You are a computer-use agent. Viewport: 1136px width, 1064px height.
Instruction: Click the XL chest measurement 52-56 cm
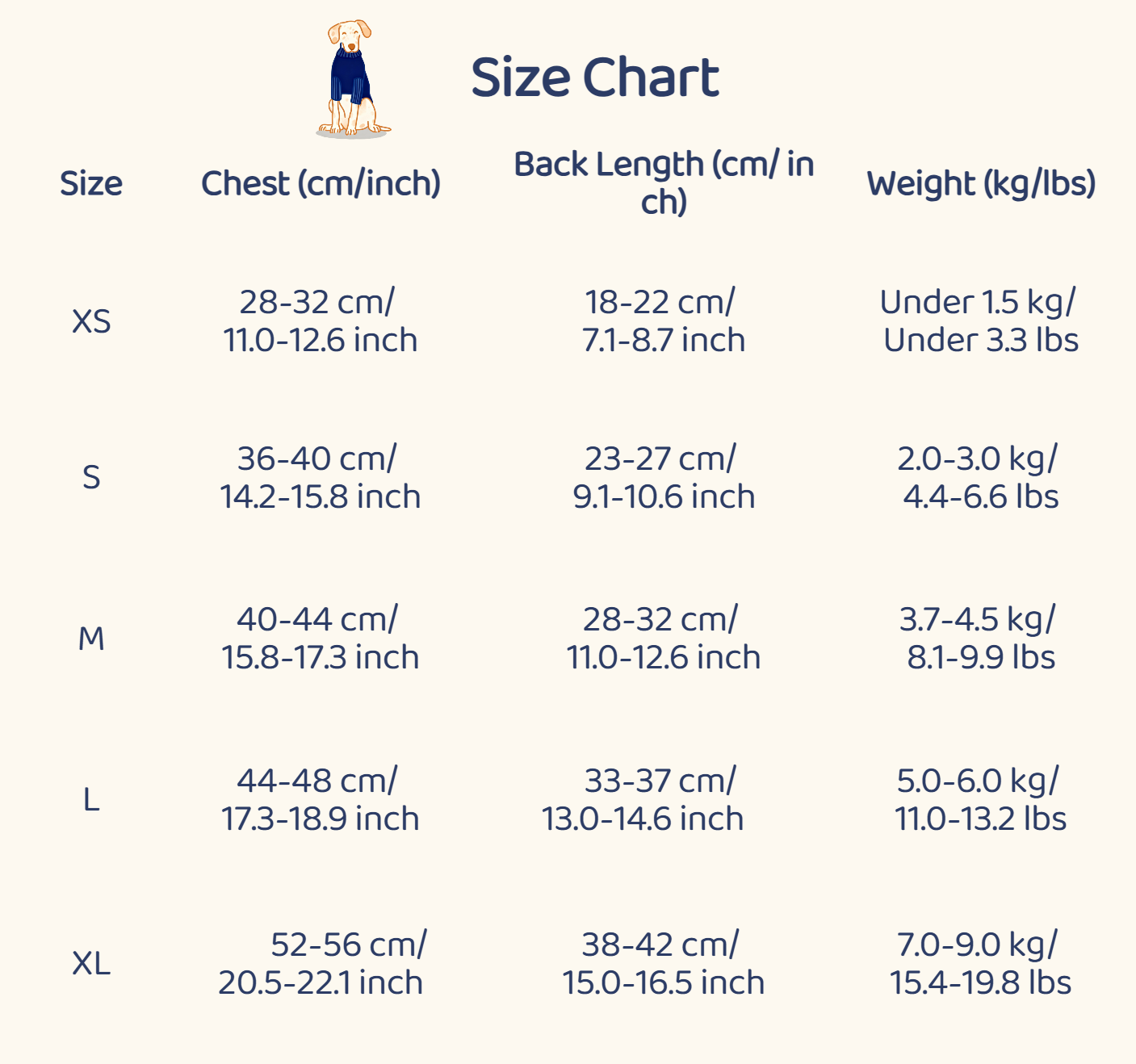[321, 963]
